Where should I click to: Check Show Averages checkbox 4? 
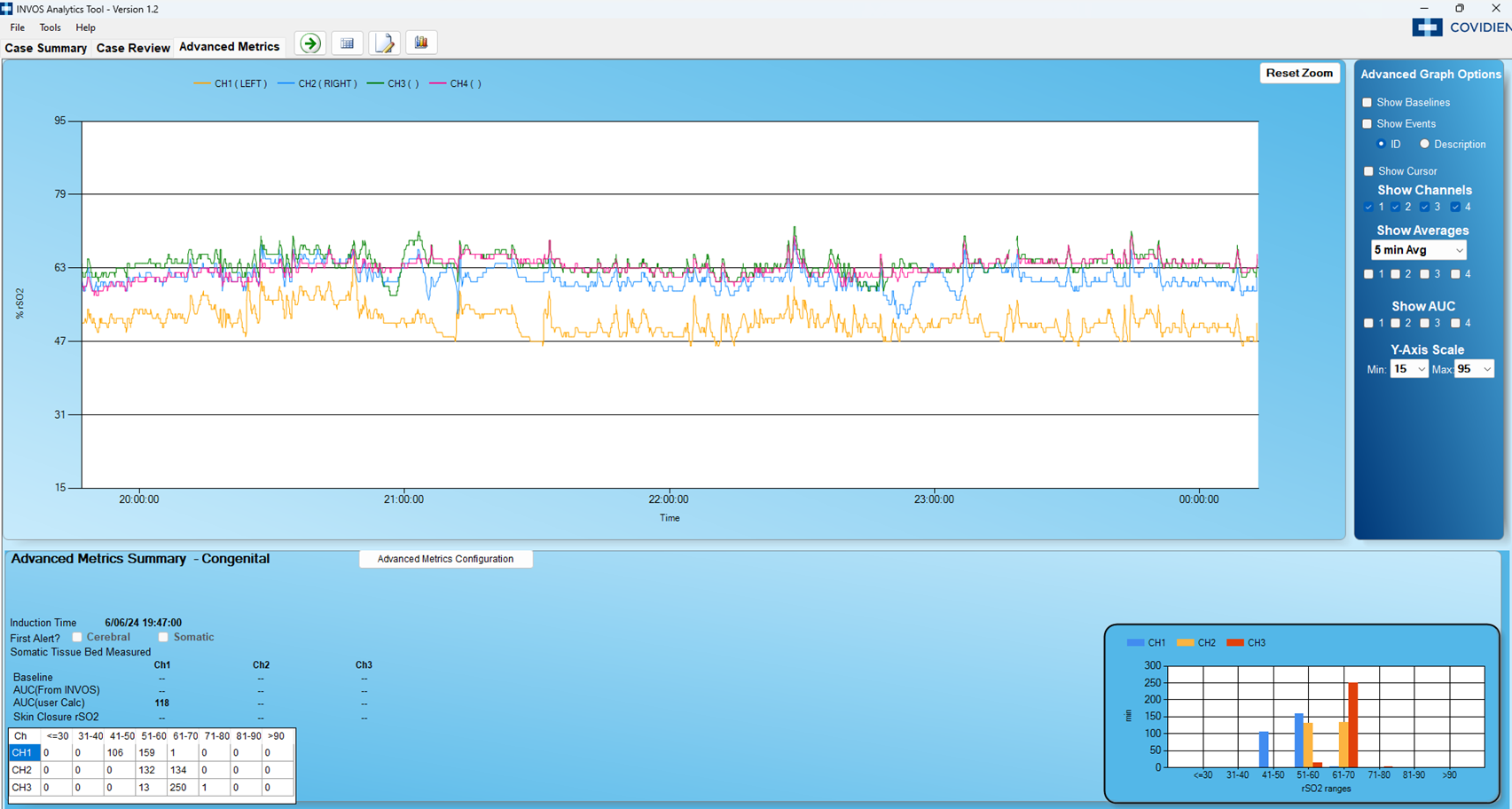1455,275
